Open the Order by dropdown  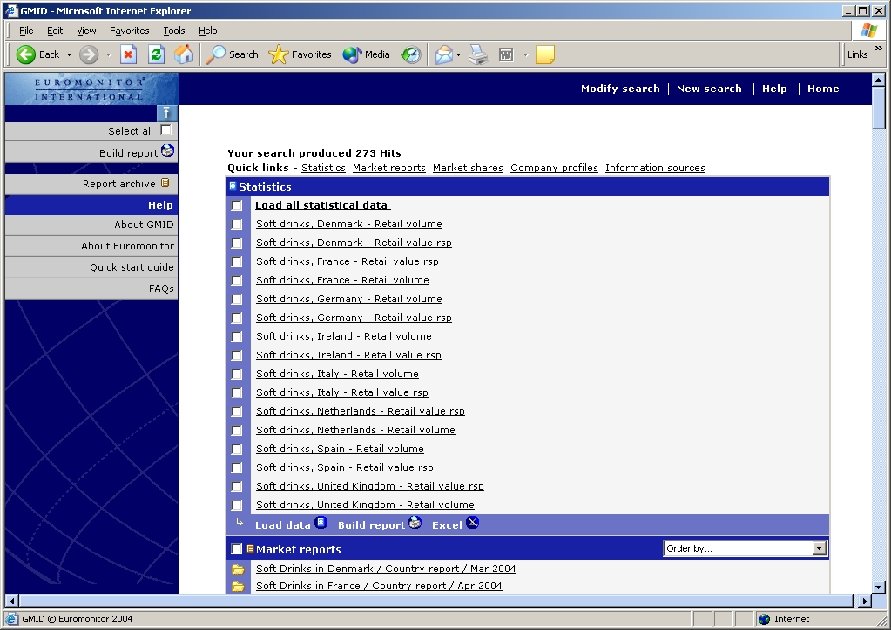click(x=745, y=548)
